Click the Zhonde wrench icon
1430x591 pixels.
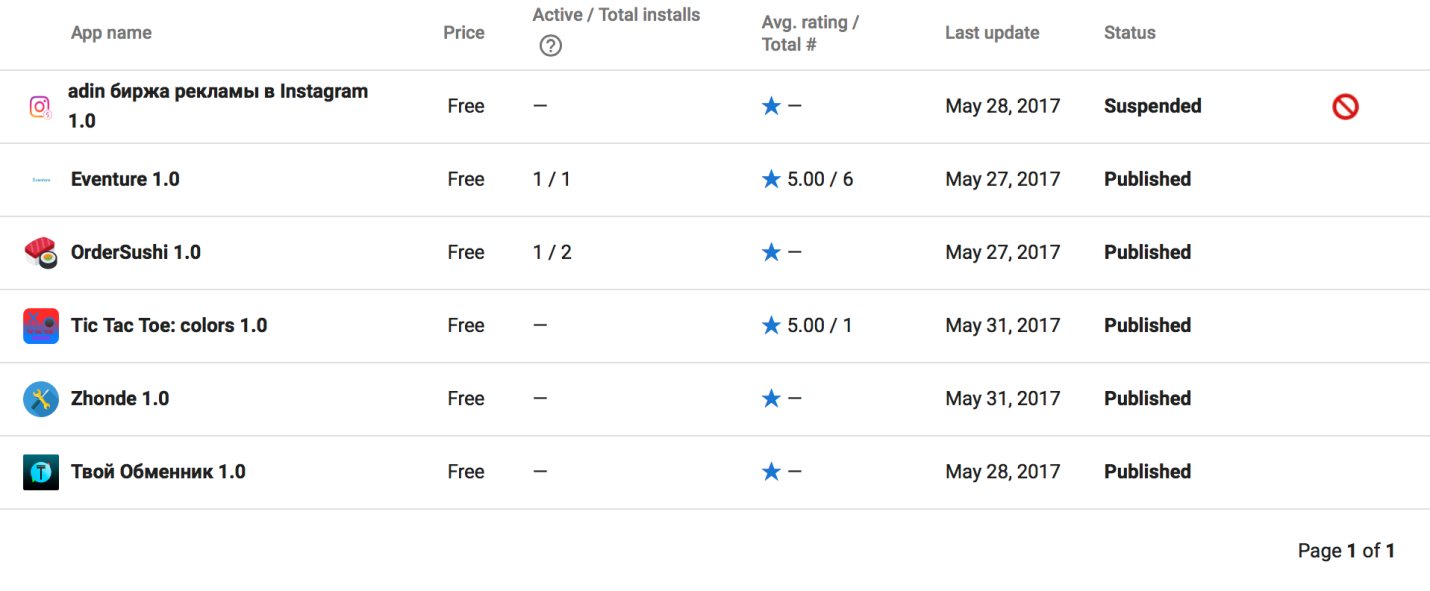click(x=41, y=399)
